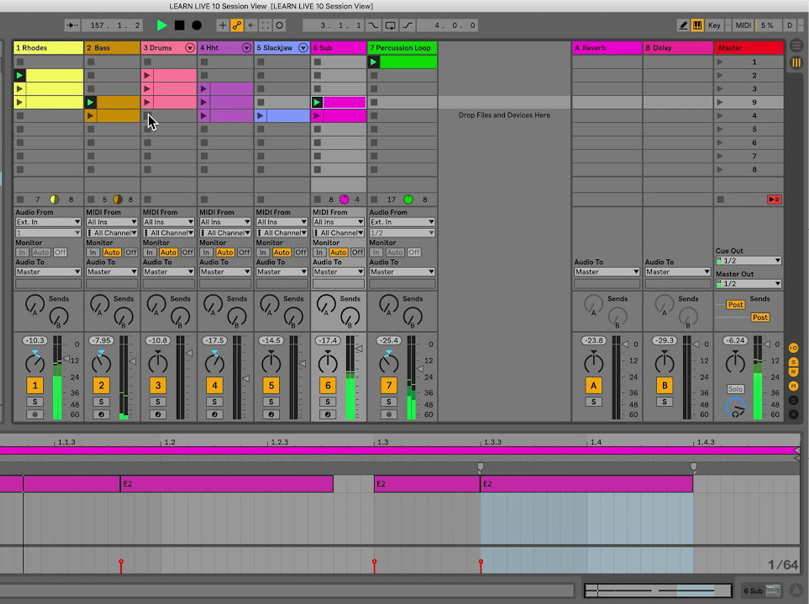The height and width of the screenshot is (604, 809).
Task: Click Rhodes volume field showing -10.3
Action: tap(35, 340)
